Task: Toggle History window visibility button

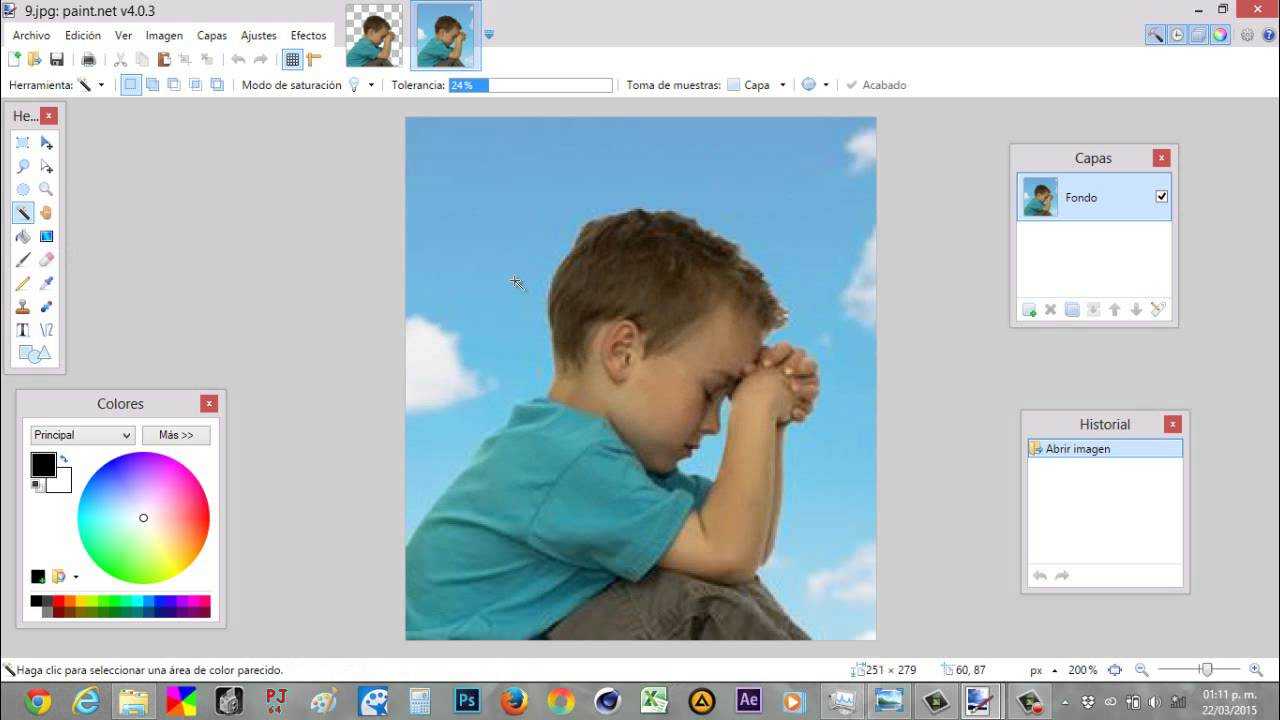Action: [1177, 35]
